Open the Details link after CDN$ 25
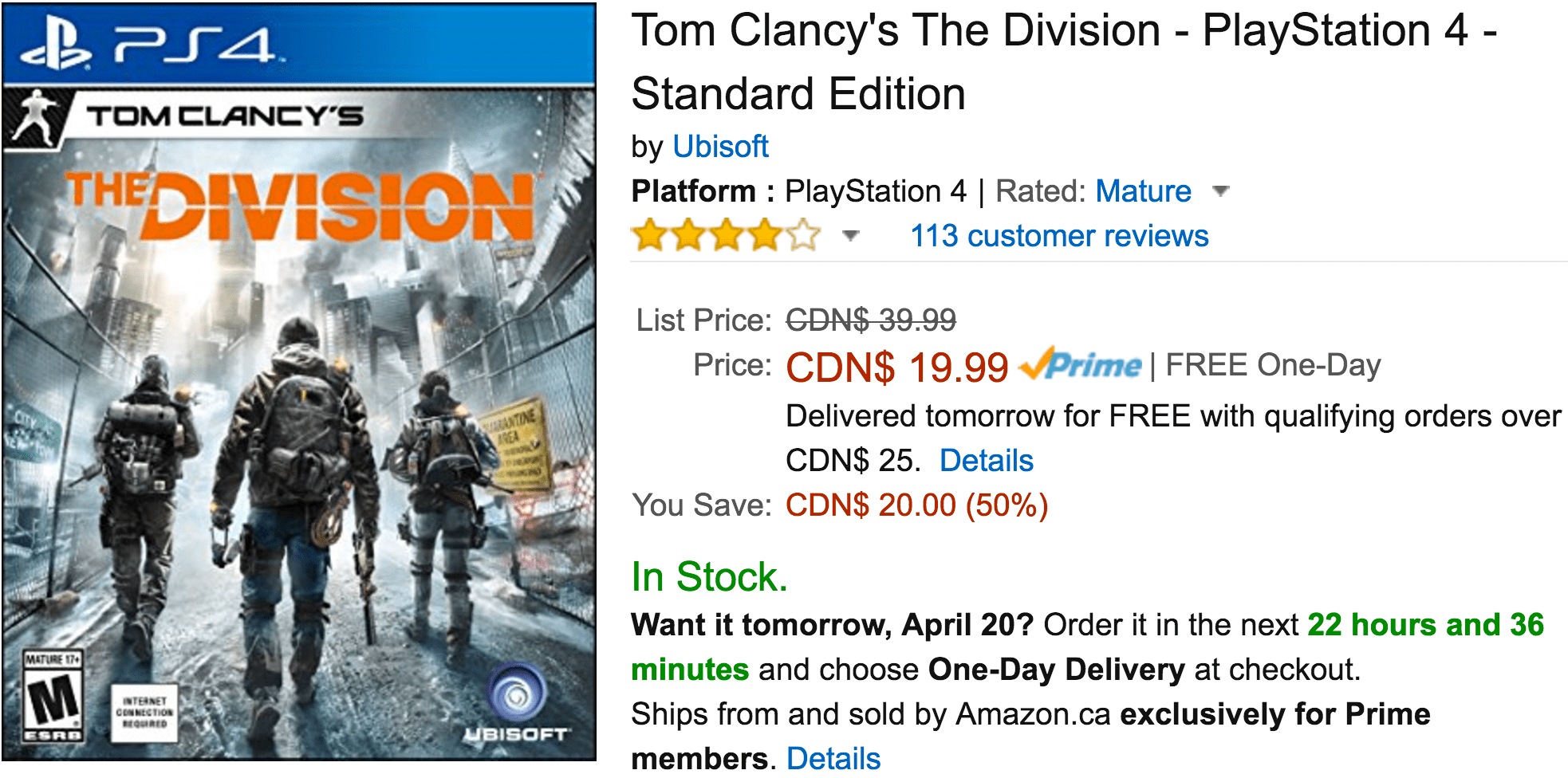1568x778 pixels. pos(987,461)
